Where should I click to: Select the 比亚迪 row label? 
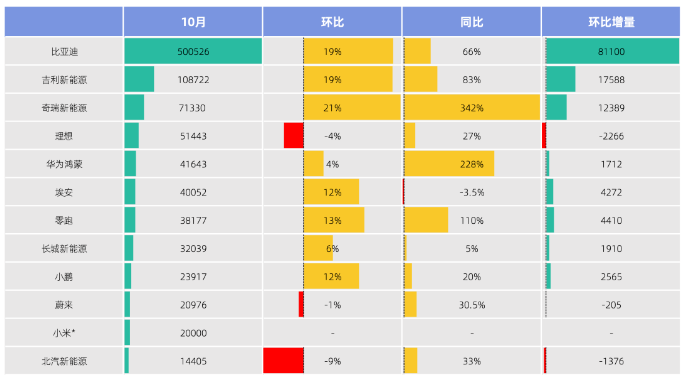(x=64, y=51)
